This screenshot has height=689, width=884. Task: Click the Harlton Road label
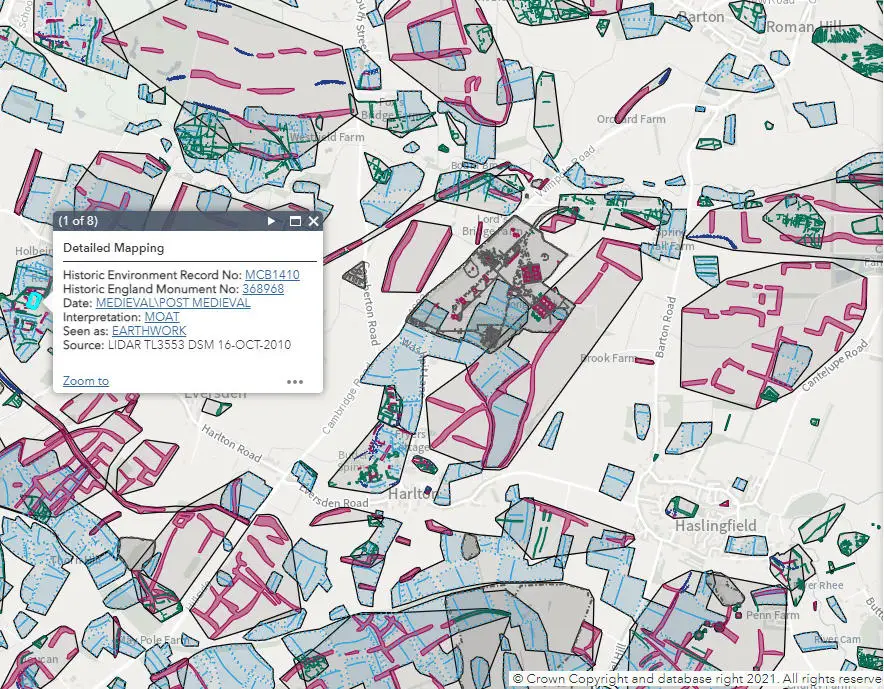click(231, 443)
